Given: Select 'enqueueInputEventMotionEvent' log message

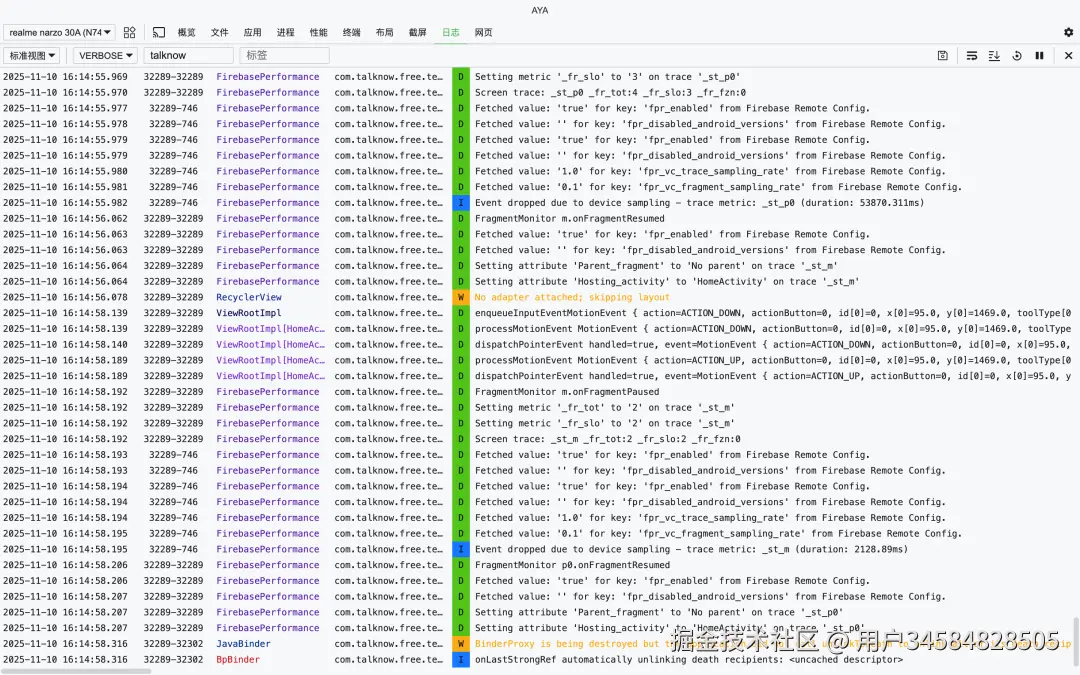Looking at the screenshot, I should pos(773,313).
